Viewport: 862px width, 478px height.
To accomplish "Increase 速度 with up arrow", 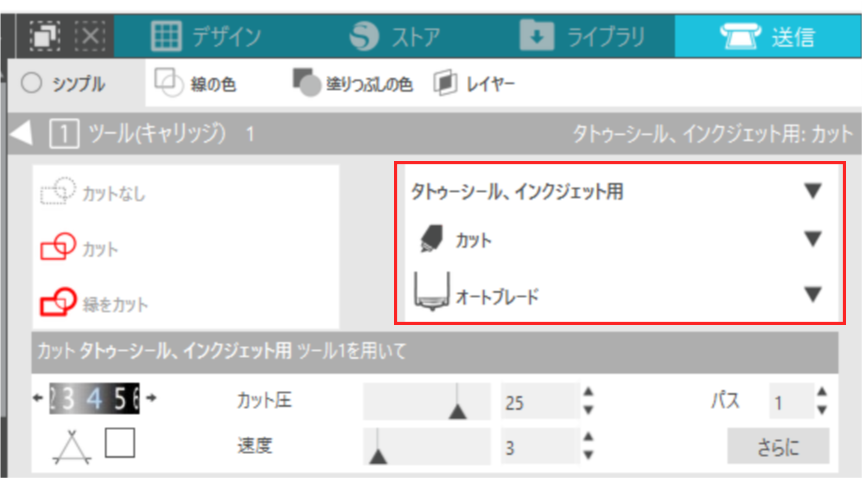I will (x=588, y=437).
